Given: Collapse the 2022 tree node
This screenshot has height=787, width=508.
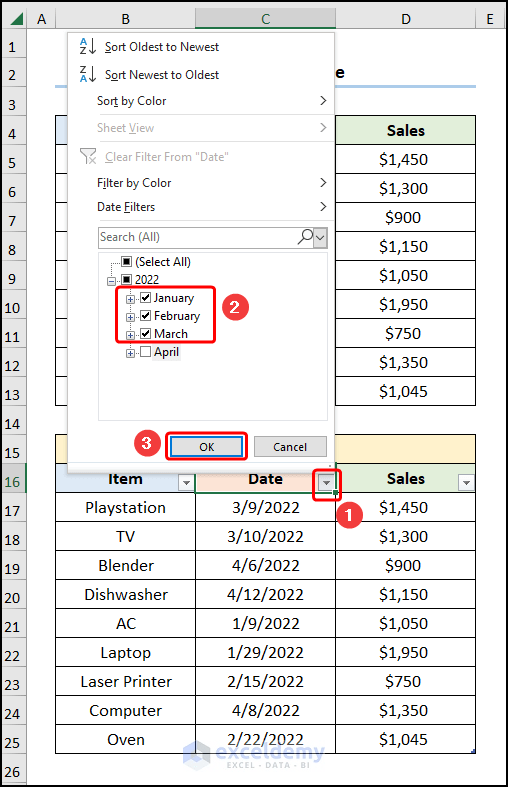Looking at the screenshot, I should [111, 281].
